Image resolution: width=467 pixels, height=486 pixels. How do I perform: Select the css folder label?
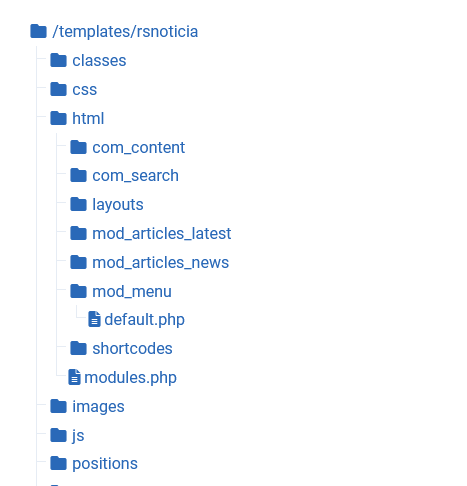[x=85, y=89]
